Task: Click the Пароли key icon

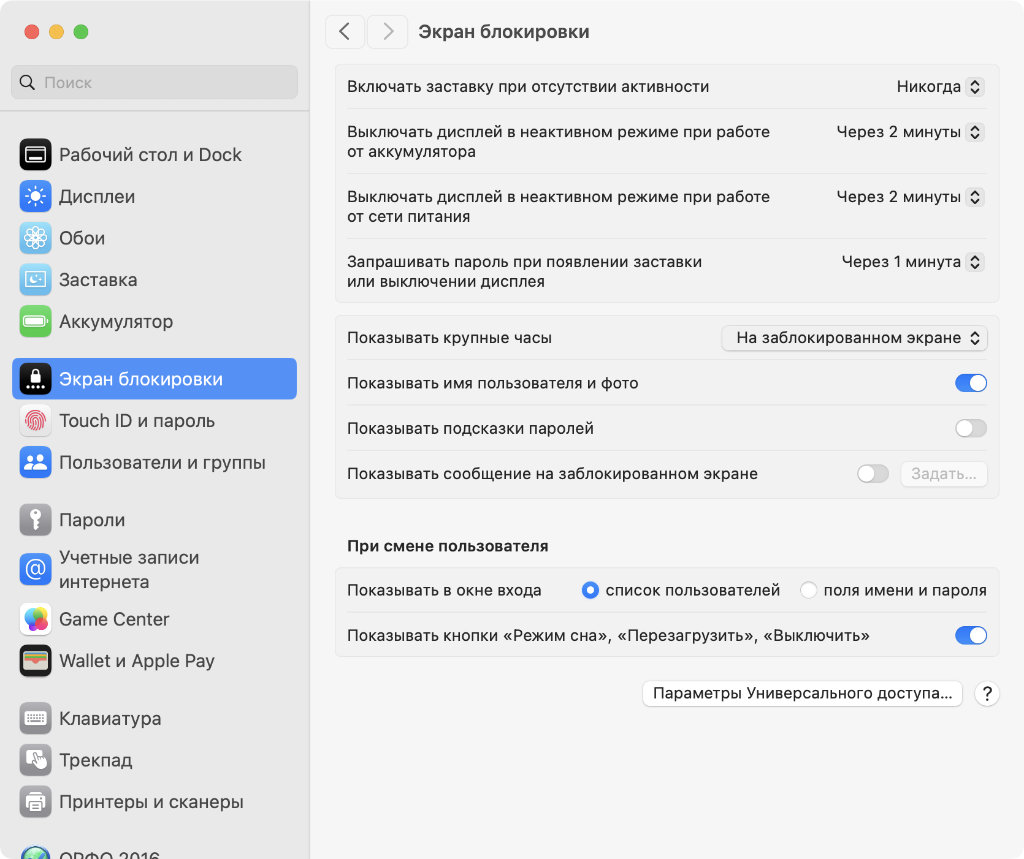Action: click(35, 520)
